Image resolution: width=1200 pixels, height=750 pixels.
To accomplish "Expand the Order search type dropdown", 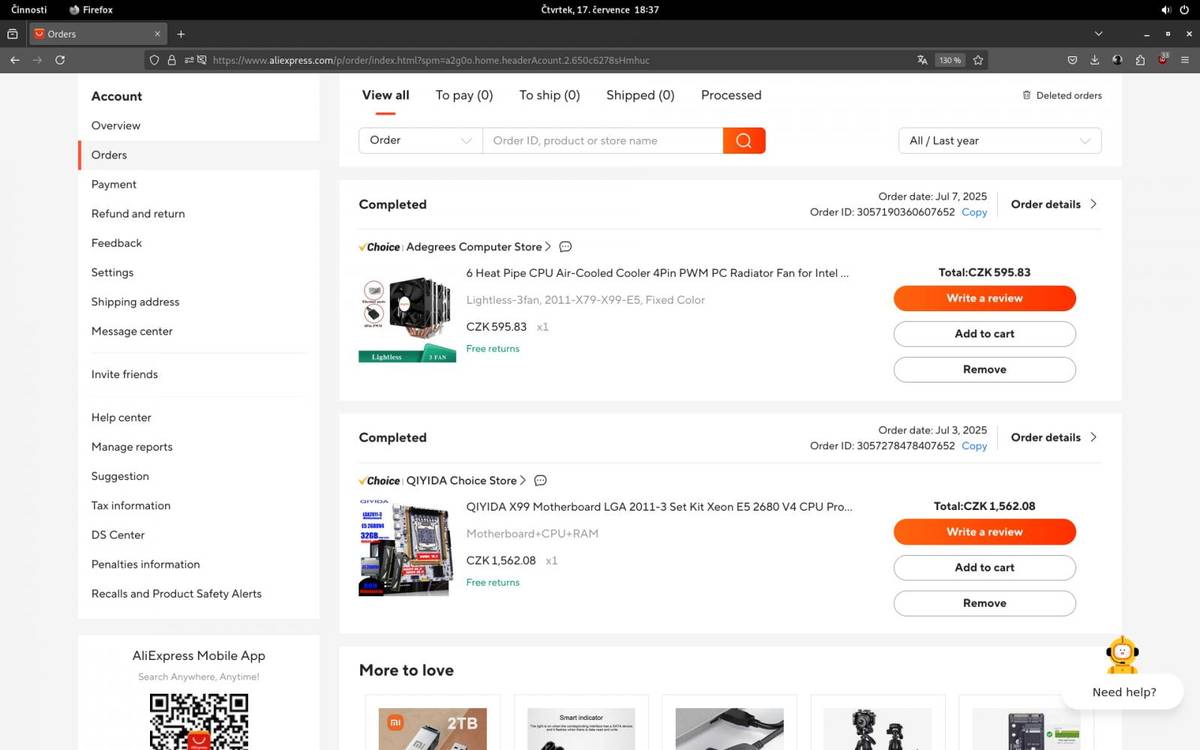I will tap(420, 141).
